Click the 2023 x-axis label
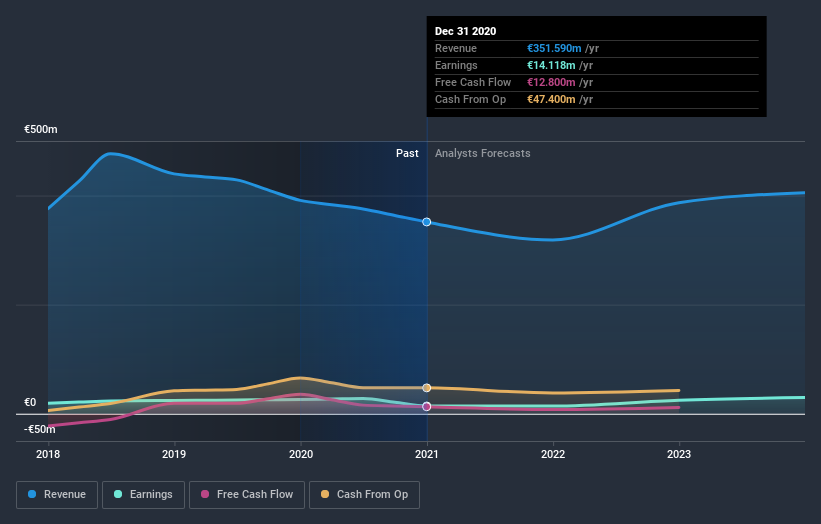 coord(679,454)
